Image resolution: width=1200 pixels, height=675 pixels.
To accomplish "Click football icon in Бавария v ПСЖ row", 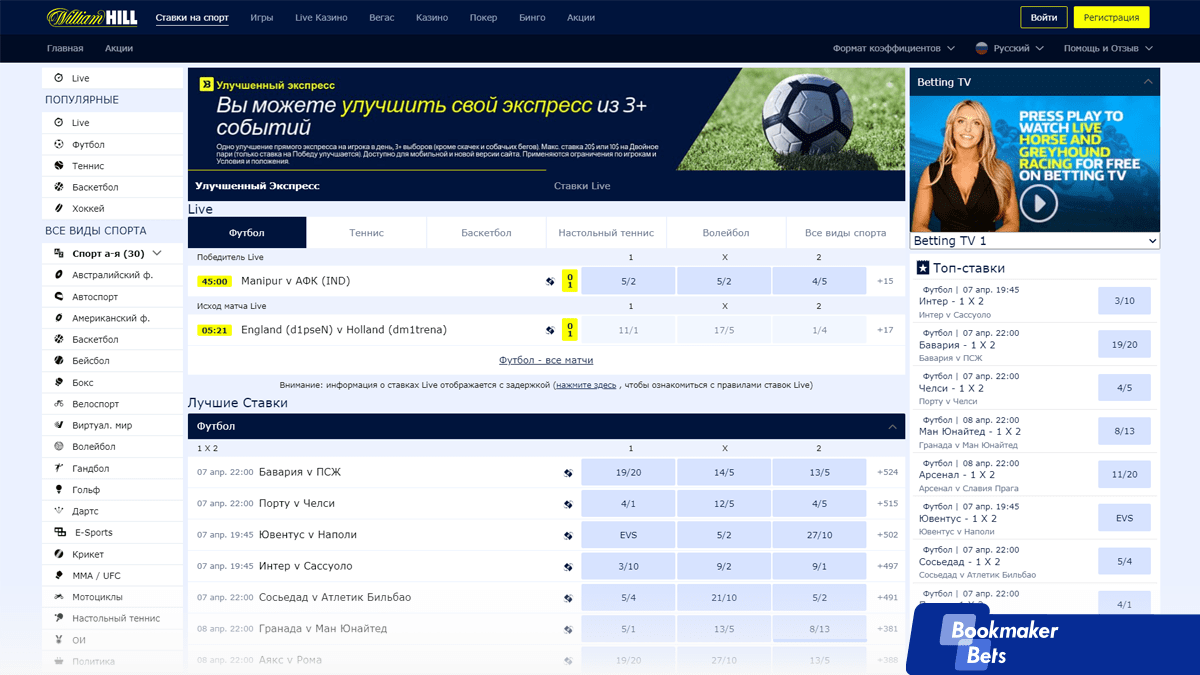I will (568, 472).
